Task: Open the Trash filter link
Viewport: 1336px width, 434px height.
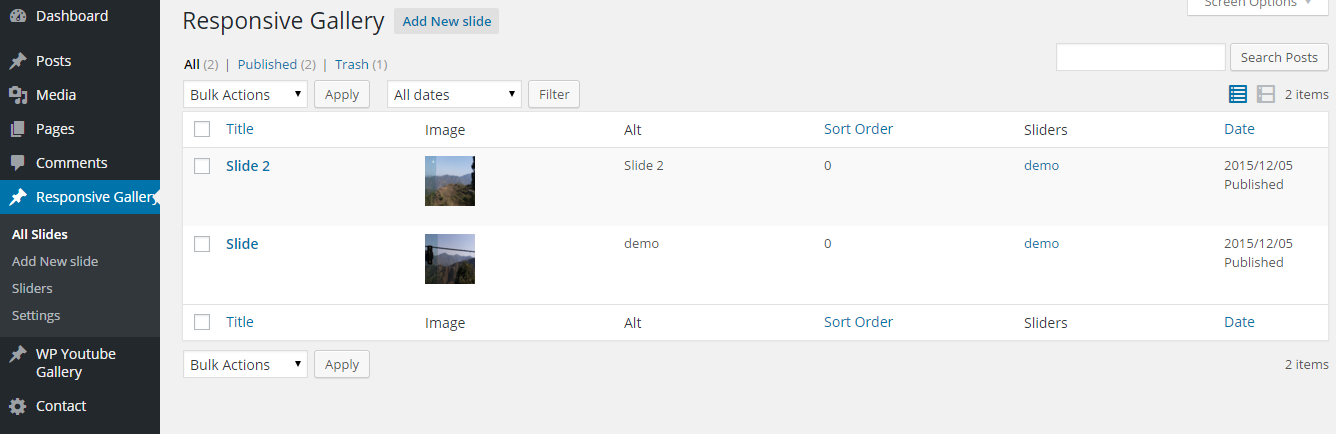Action: coord(351,64)
